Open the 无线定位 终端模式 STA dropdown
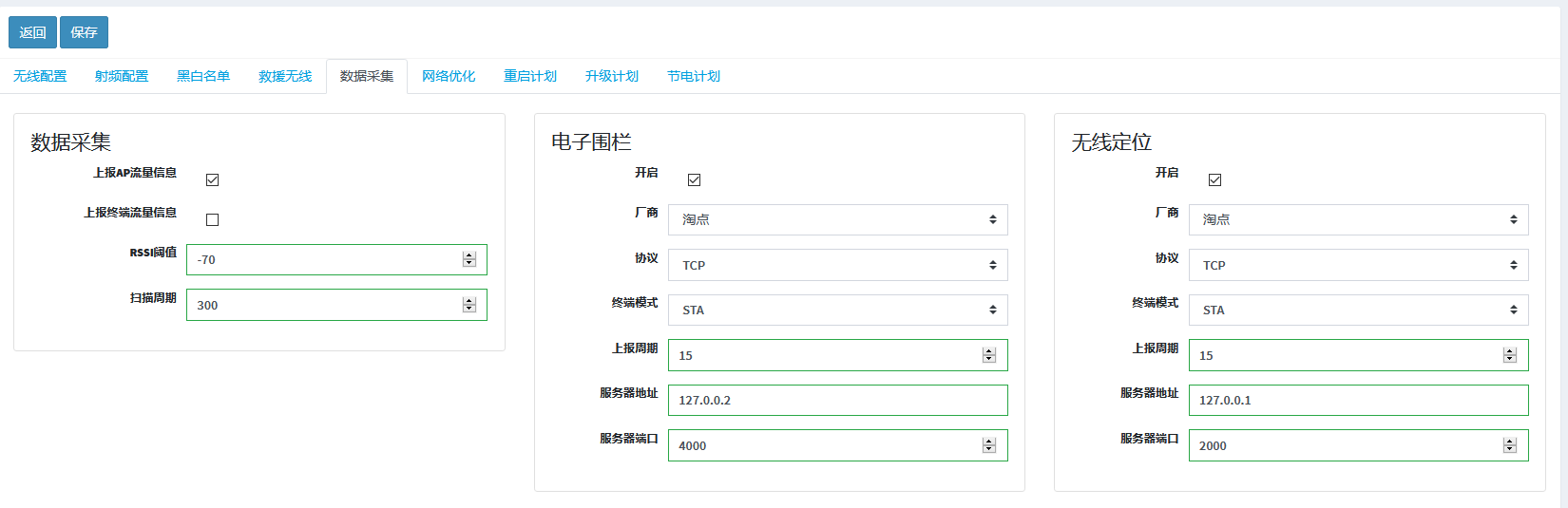The width and height of the screenshot is (1568, 508). [1358, 310]
